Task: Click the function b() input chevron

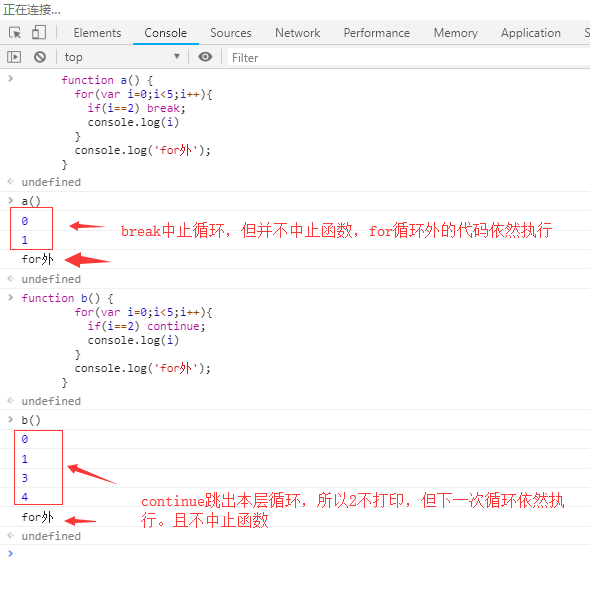Action: pyautogui.click(x=11, y=297)
